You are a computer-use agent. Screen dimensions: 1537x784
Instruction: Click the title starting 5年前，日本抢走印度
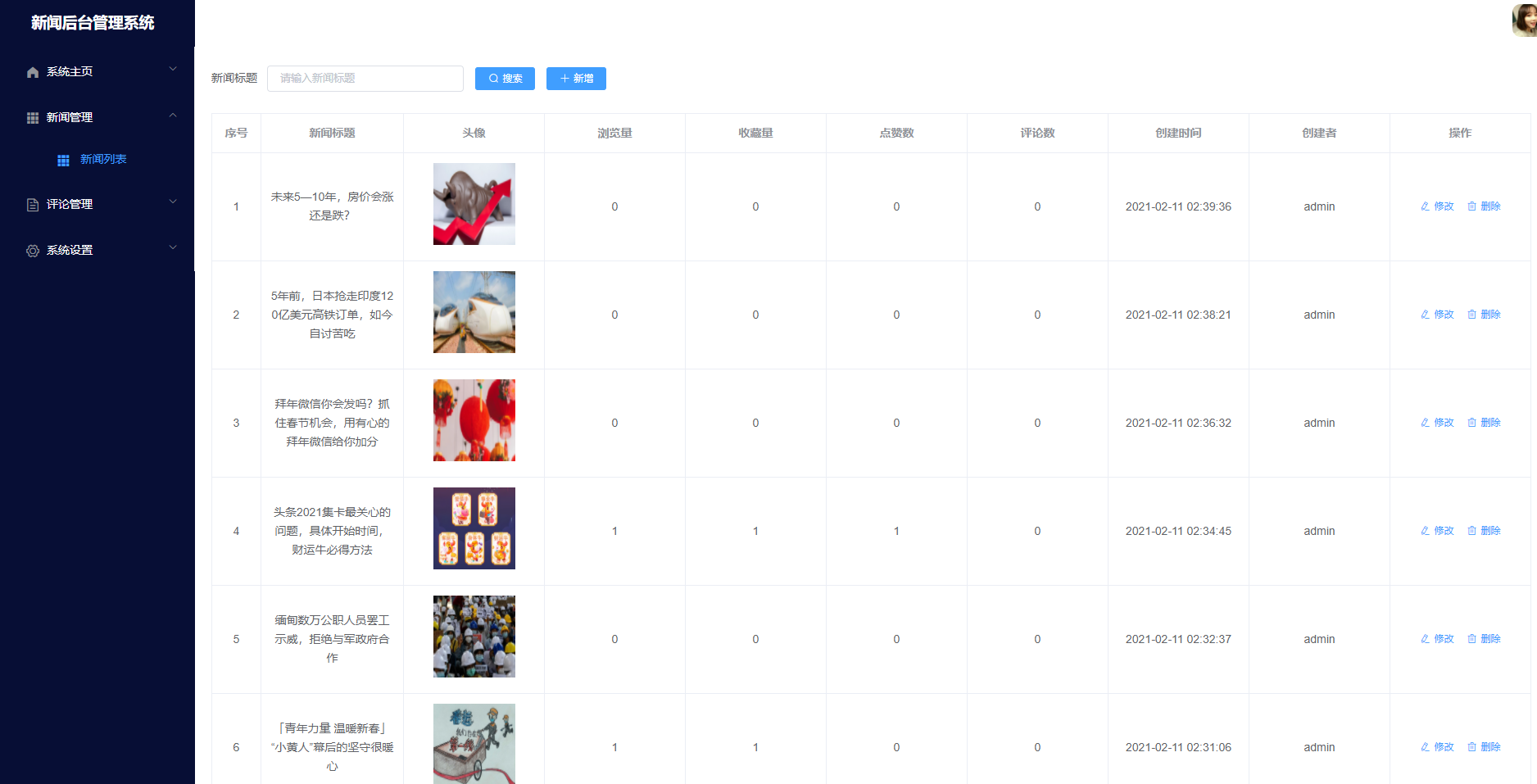pos(332,315)
